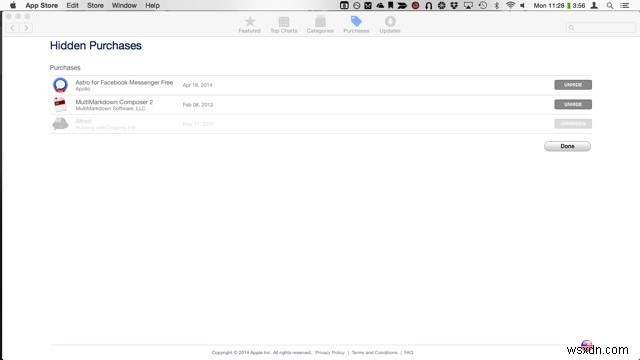Click the Hidden Purchases heading
This screenshot has height=360, width=640.
tap(96, 45)
